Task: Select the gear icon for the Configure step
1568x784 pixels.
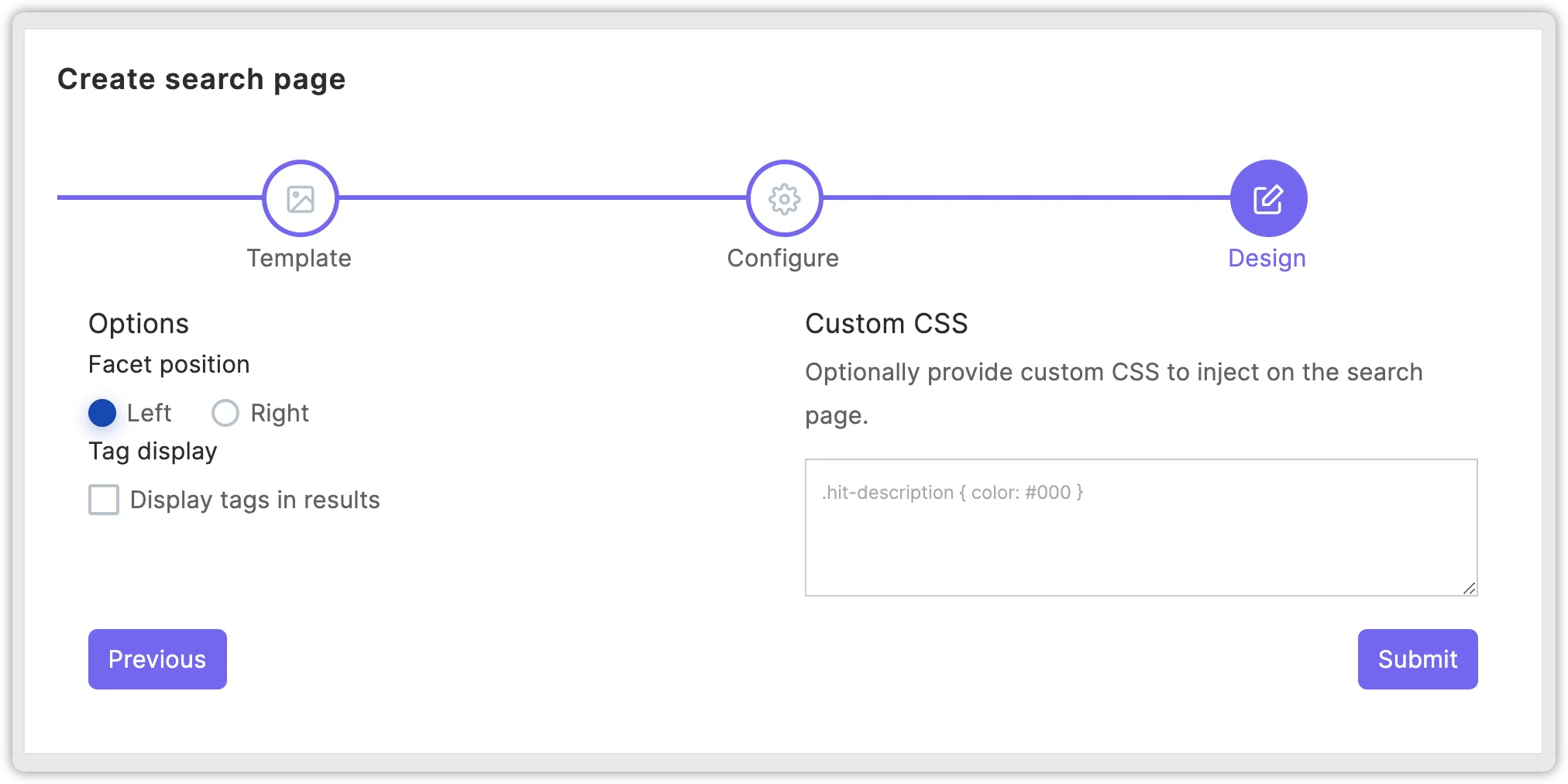Action: coord(783,198)
